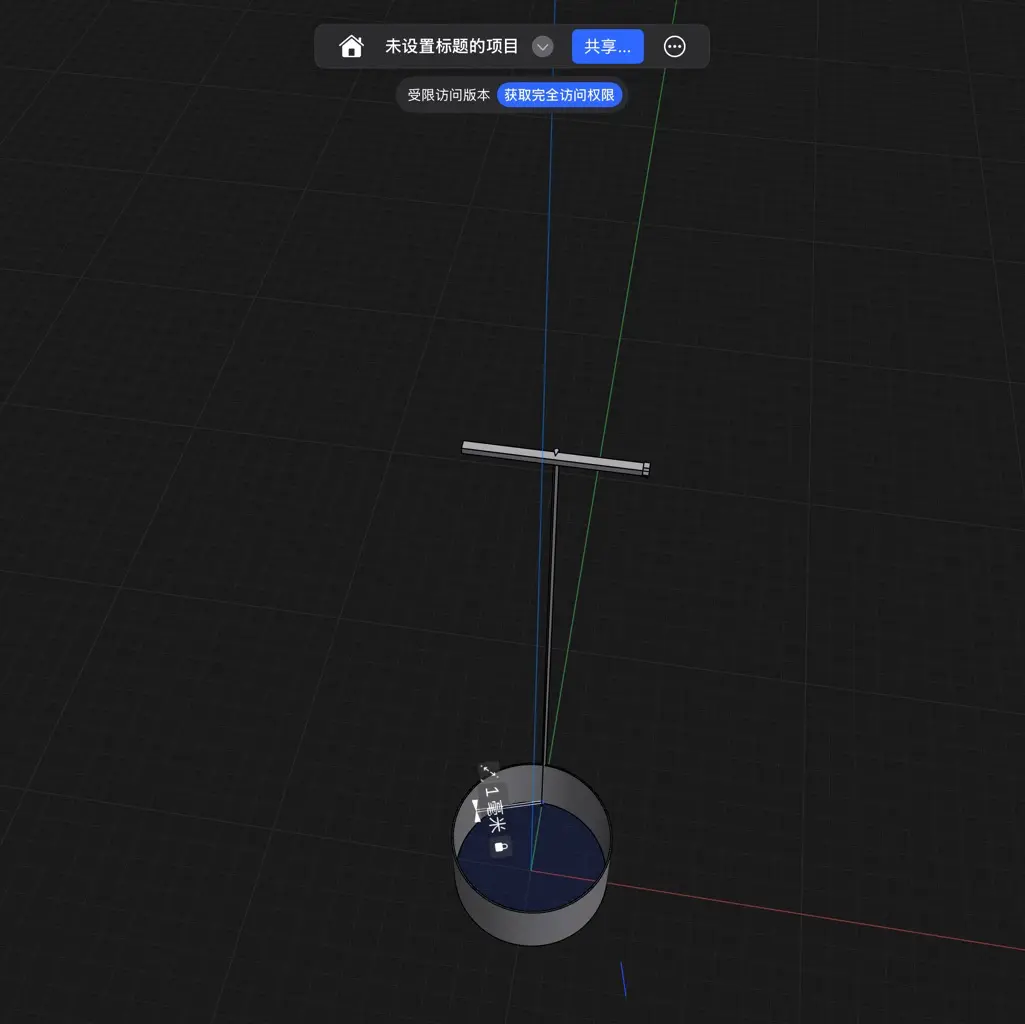Toggle the dimension lock icon in the cylinder
Screen dimensions: 1025x1024
(x=501, y=847)
